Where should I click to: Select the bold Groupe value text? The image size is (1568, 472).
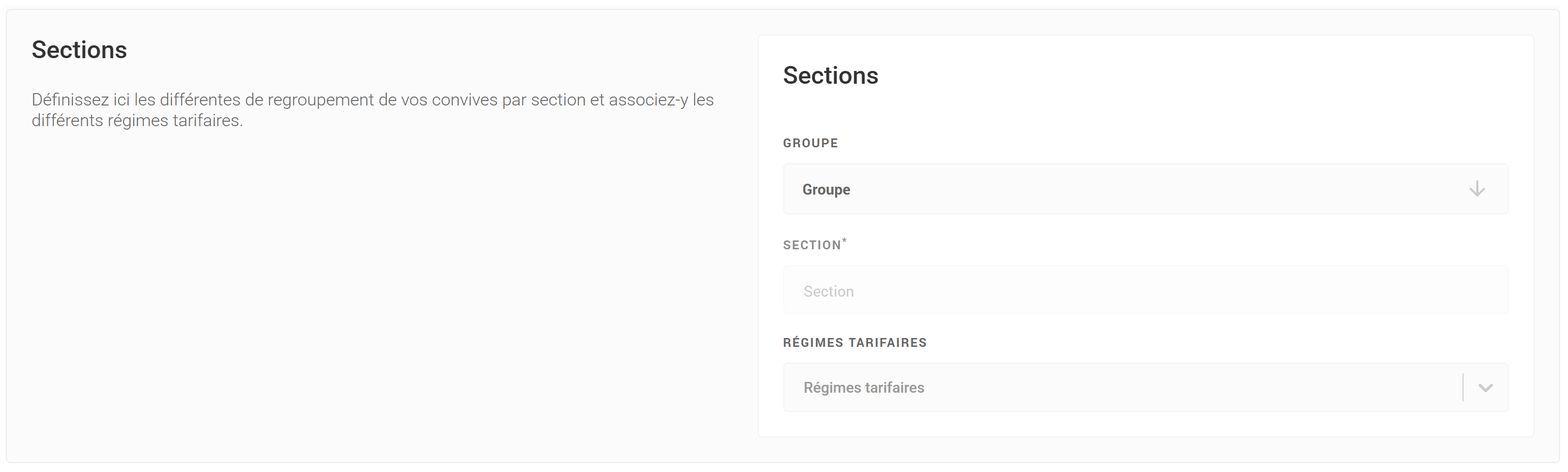[826, 189]
